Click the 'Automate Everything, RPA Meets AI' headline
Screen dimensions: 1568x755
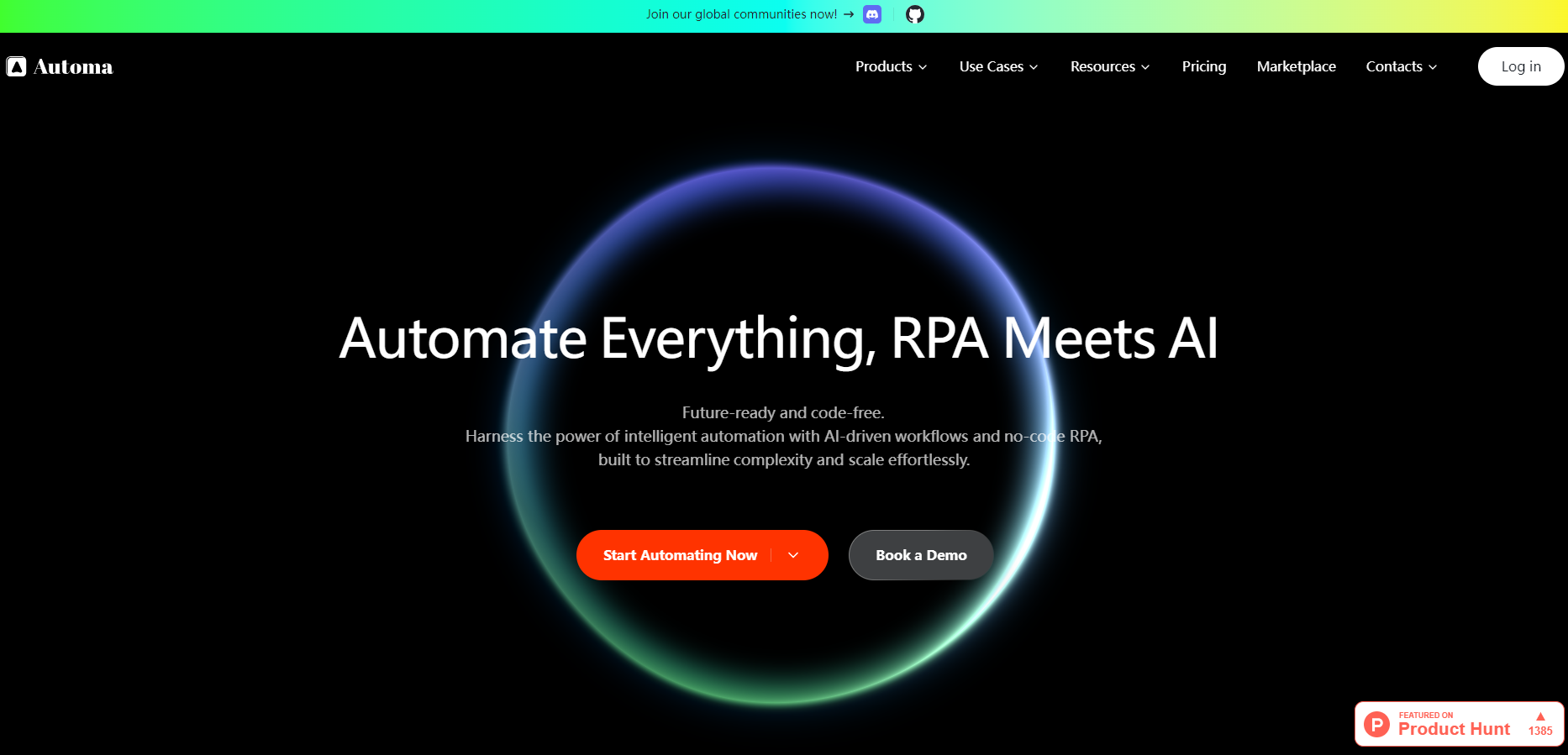coord(778,338)
